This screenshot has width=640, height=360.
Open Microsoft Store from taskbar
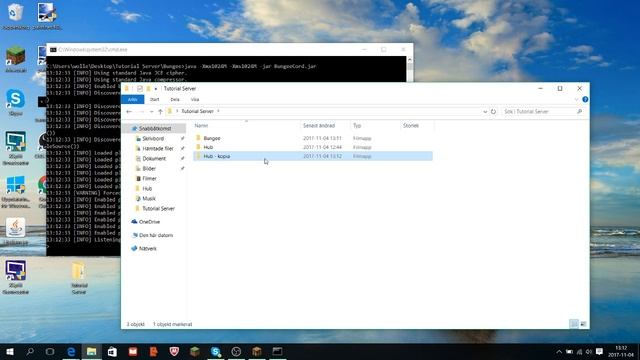(x=112, y=351)
